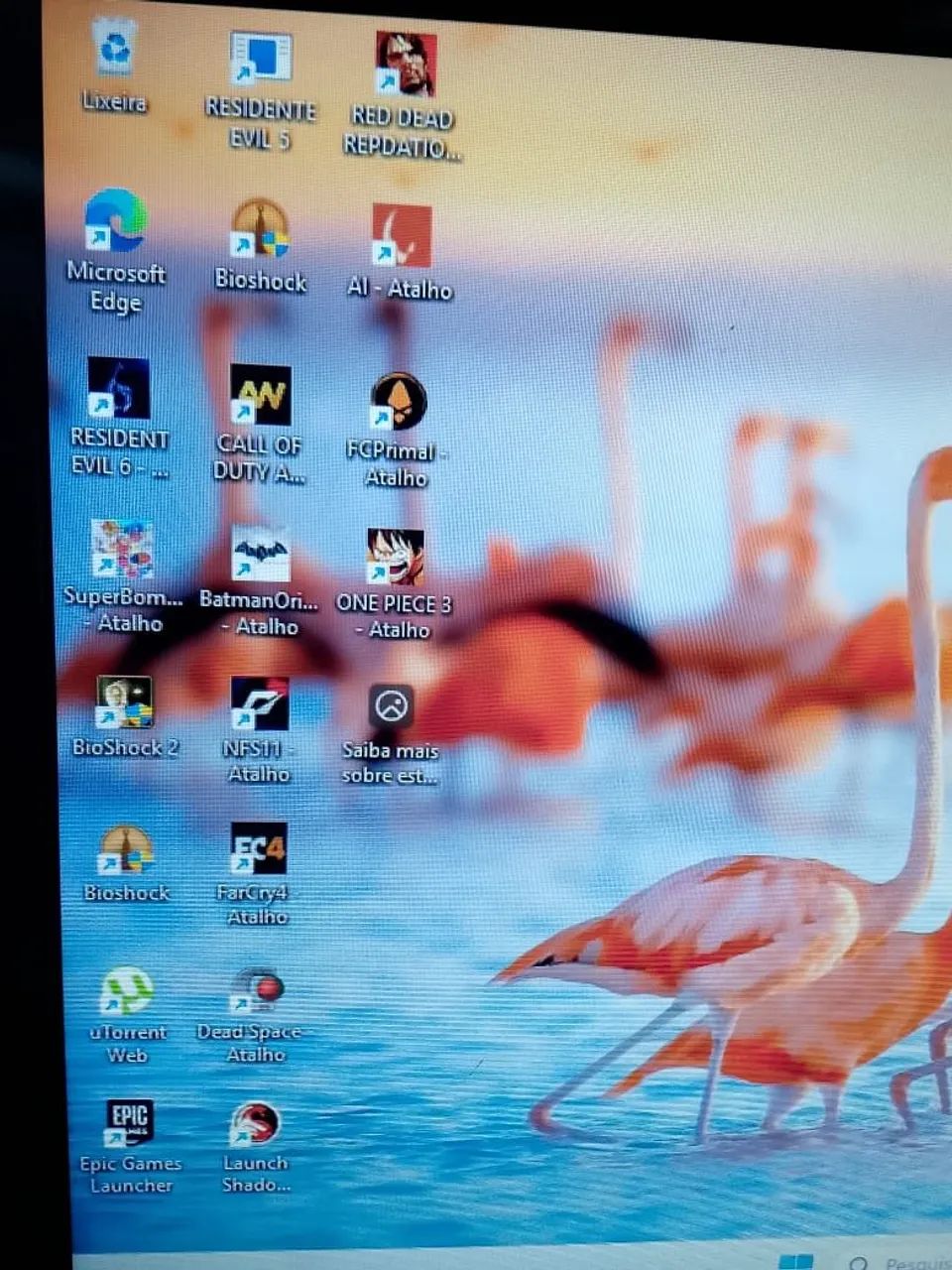The height and width of the screenshot is (1270, 952).
Task: Click the BioShock 2 desktop icon
Action: tap(125, 702)
